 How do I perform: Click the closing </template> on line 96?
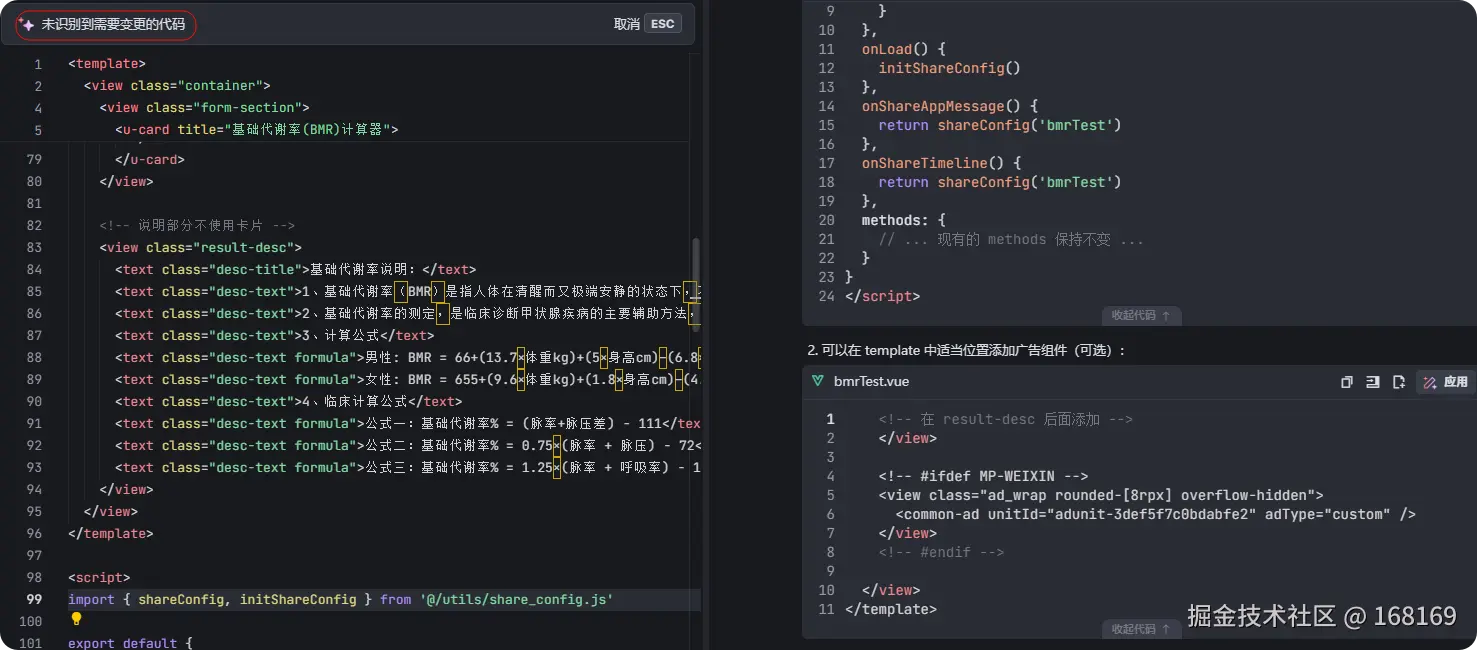pos(111,534)
